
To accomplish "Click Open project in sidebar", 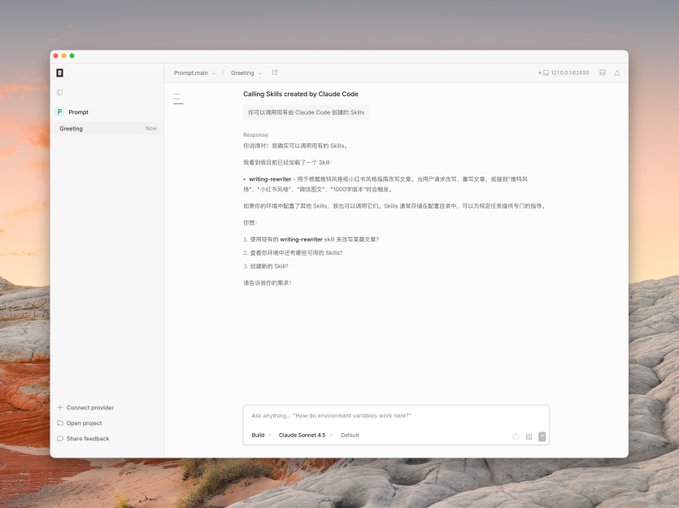I will point(84,423).
